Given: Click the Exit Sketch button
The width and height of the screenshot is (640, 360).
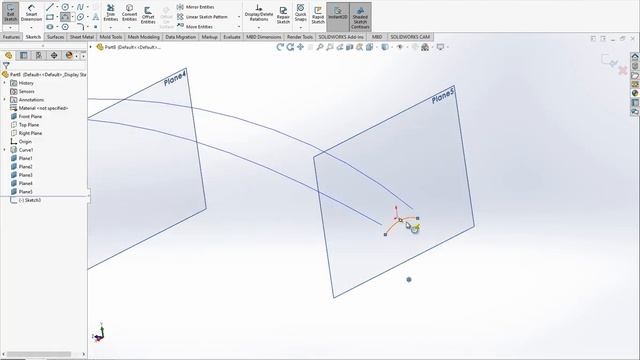Looking at the screenshot, I should click(10, 12).
